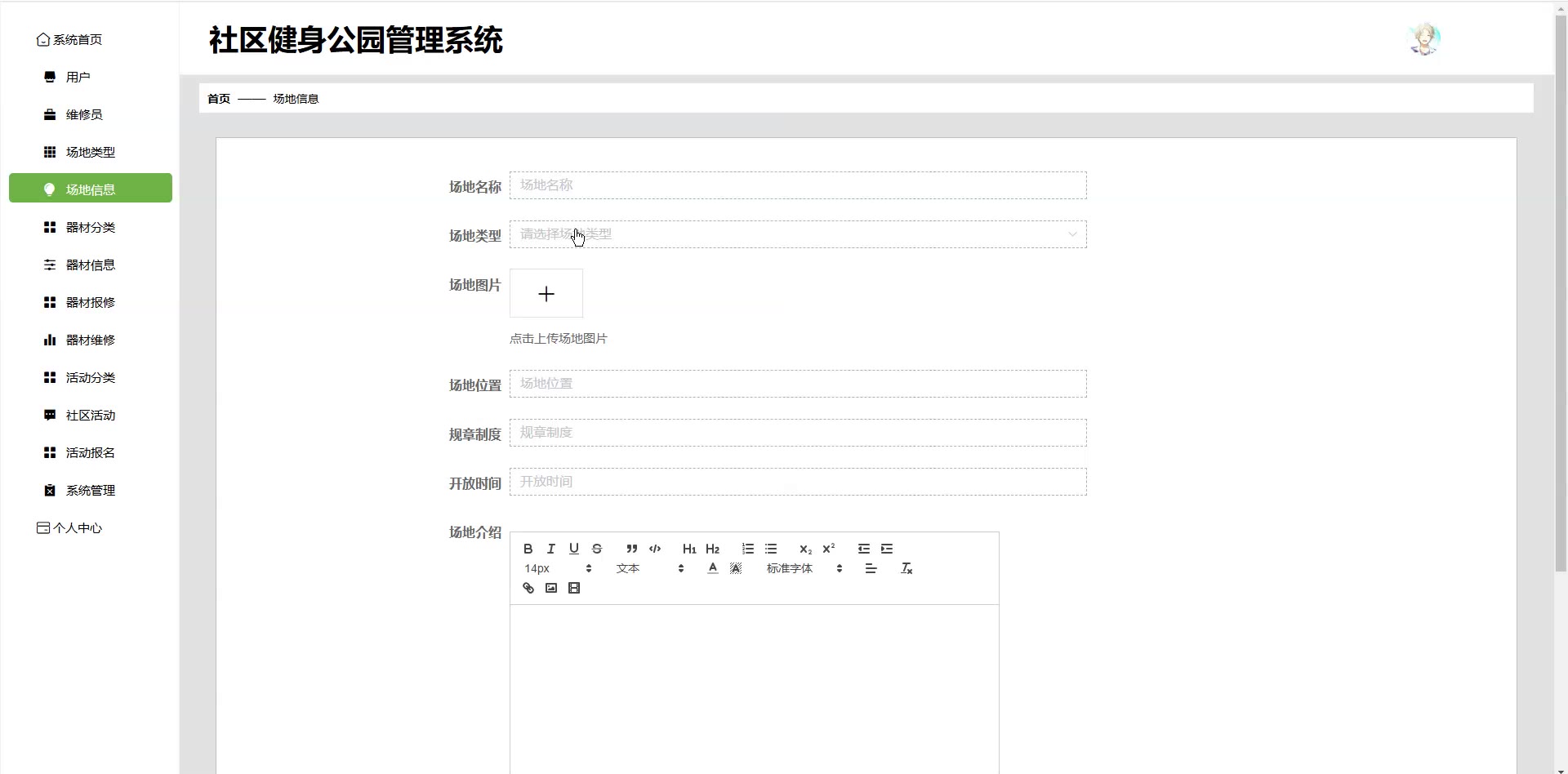The width and height of the screenshot is (1568, 774).
Task: Click the page's vertical scrollbar thumb
Action: coord(1561,294)
